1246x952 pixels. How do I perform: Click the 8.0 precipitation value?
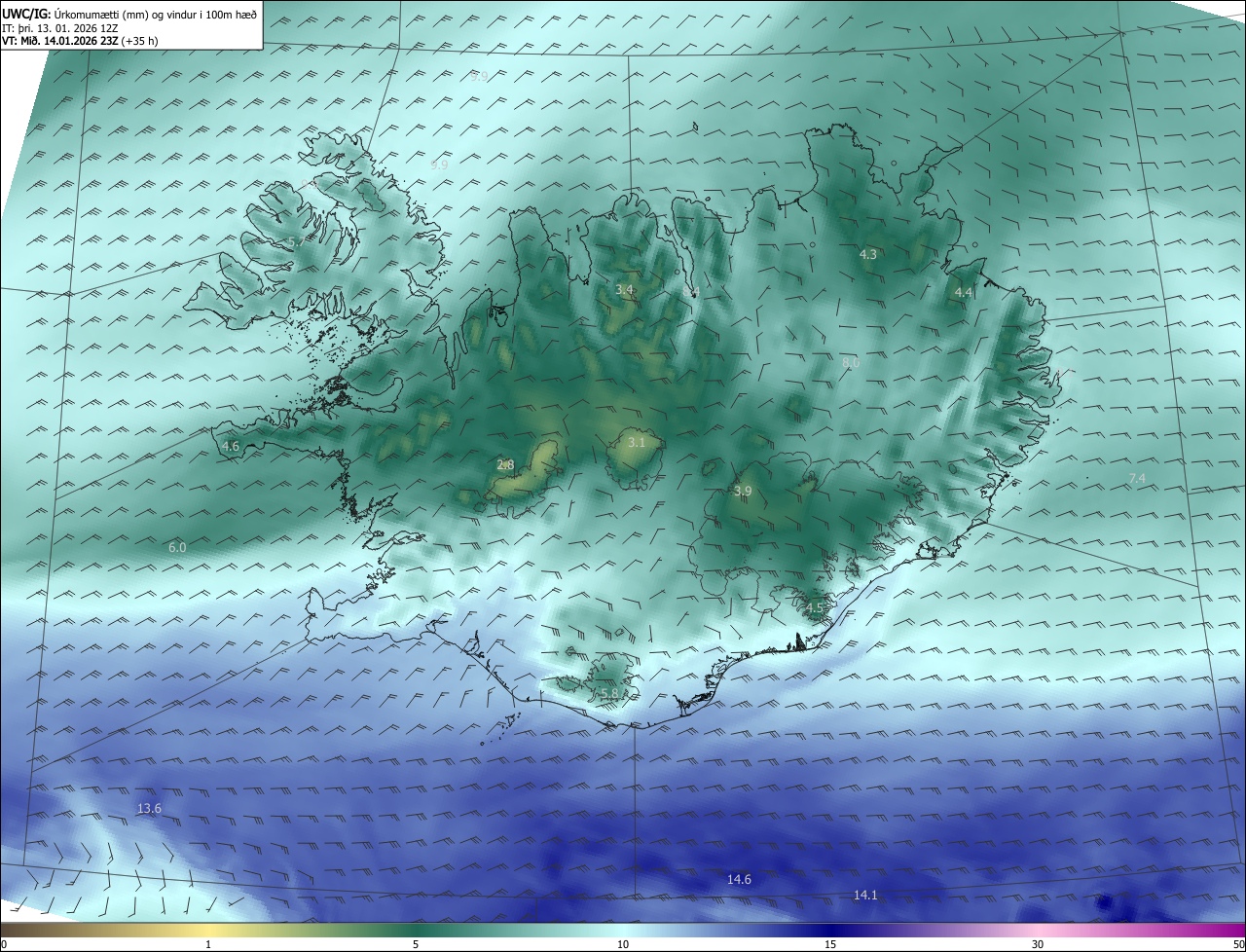click(851, 362)
